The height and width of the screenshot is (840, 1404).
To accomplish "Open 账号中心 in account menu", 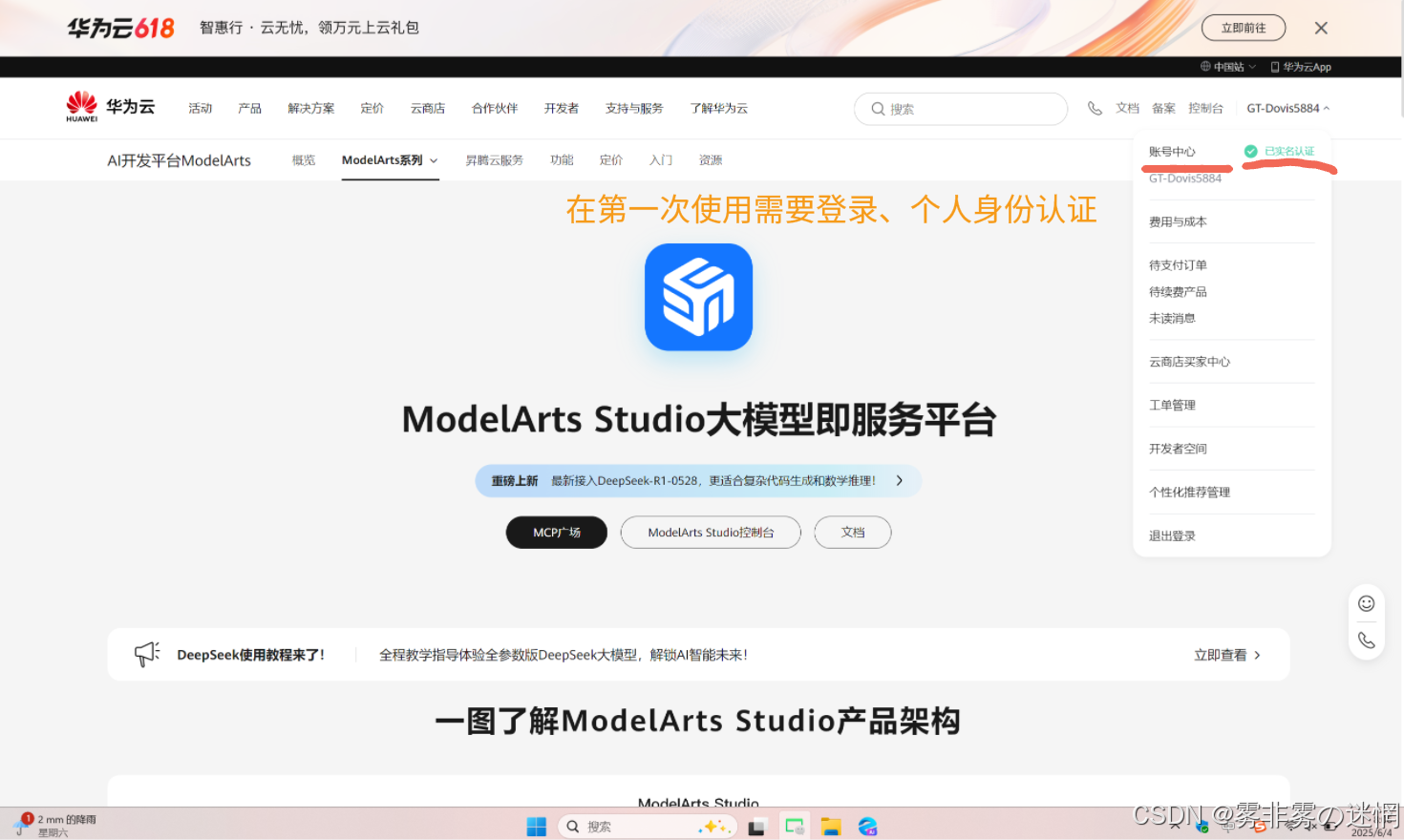I will (x=1172, y=152).
